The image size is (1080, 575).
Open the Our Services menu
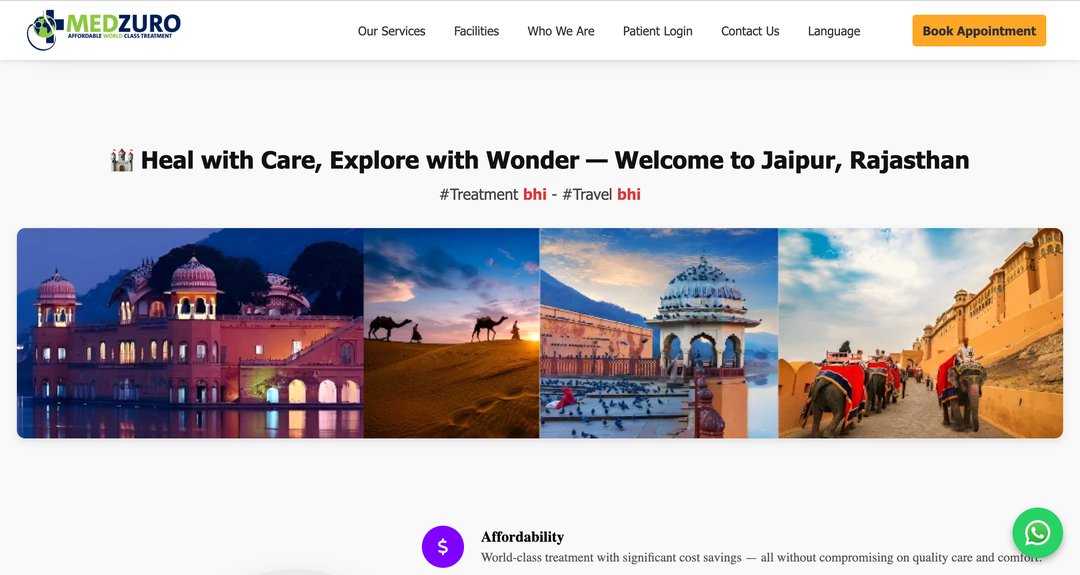tap(391, 31)
